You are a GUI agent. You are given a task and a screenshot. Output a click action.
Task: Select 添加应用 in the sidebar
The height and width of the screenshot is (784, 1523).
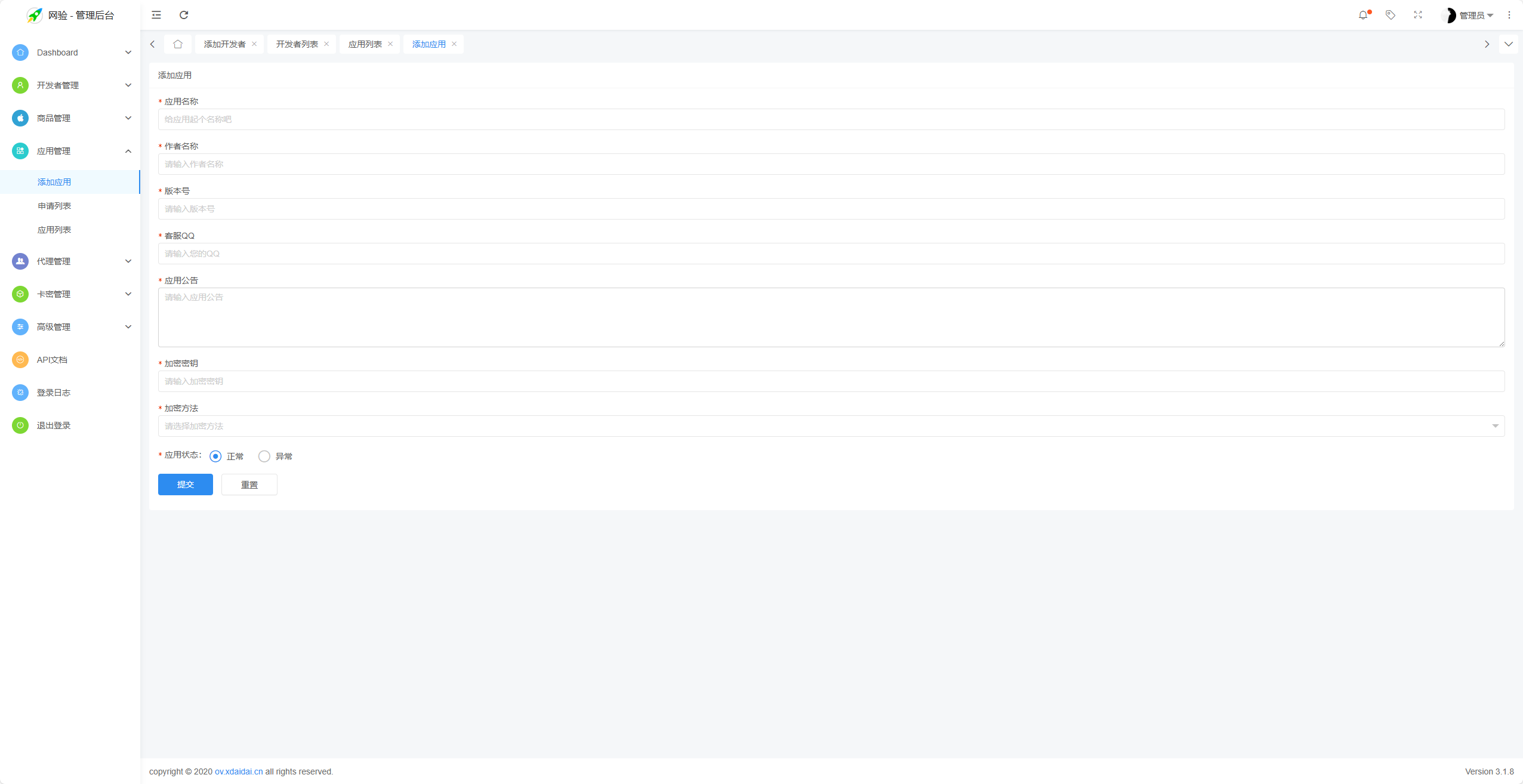point(70,182)
